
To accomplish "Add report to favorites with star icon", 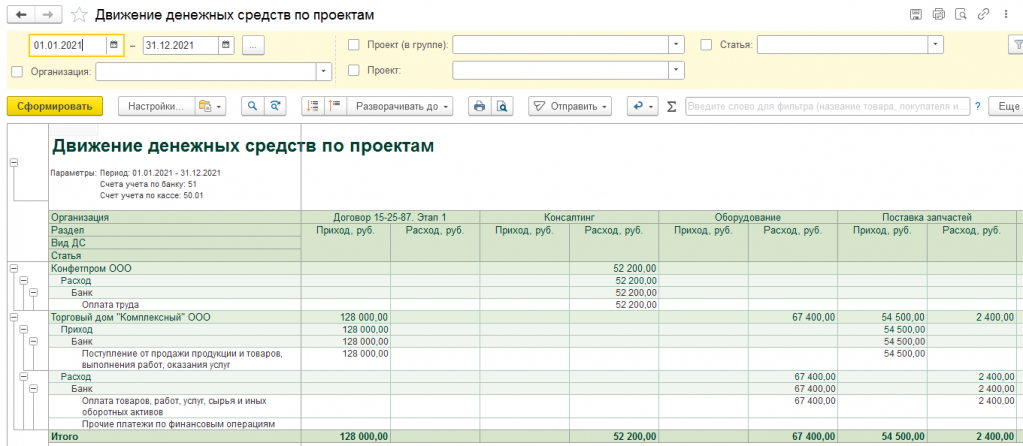I will click(x=78, y=14).
